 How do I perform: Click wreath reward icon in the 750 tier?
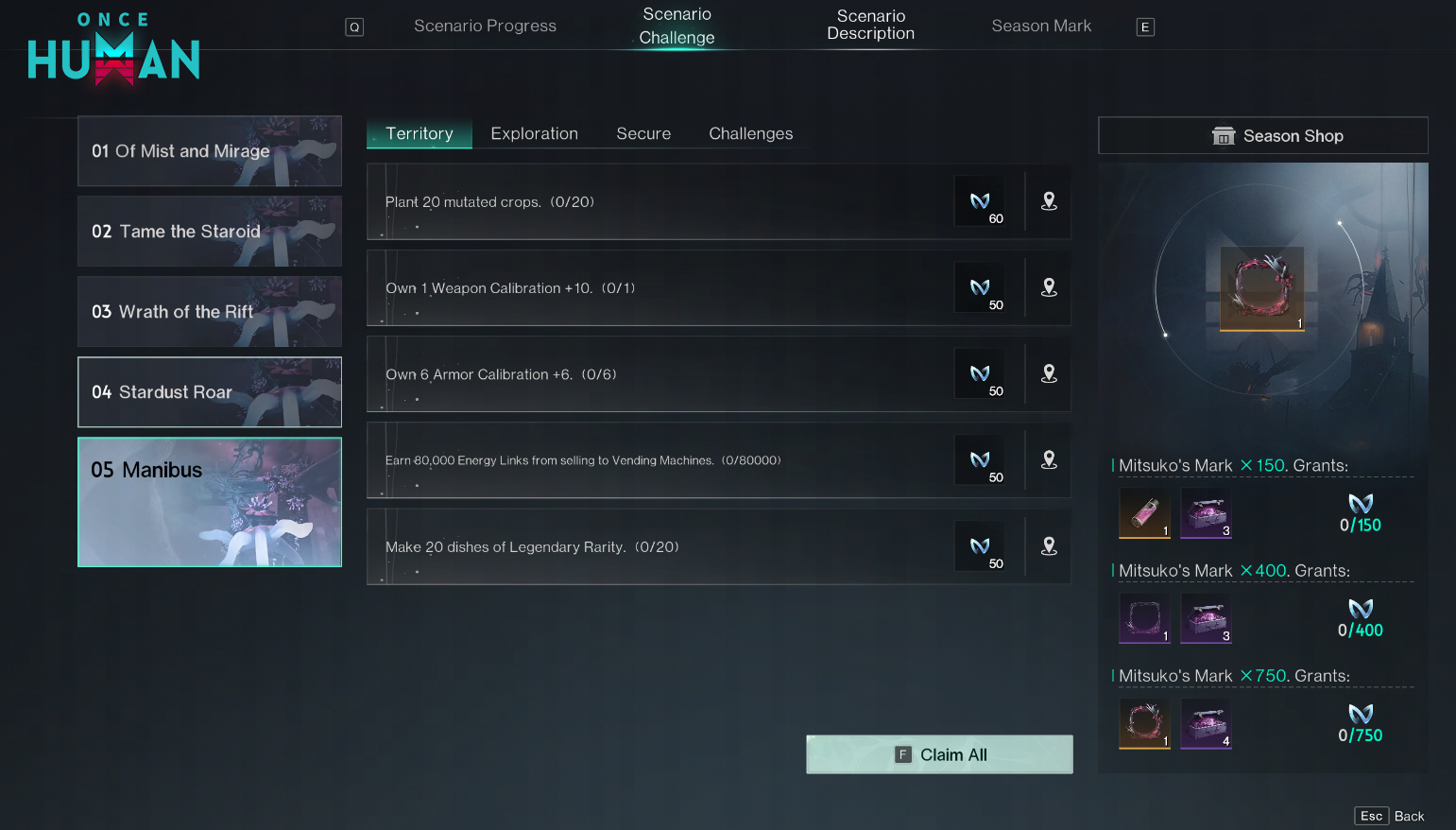point(1144,723)
